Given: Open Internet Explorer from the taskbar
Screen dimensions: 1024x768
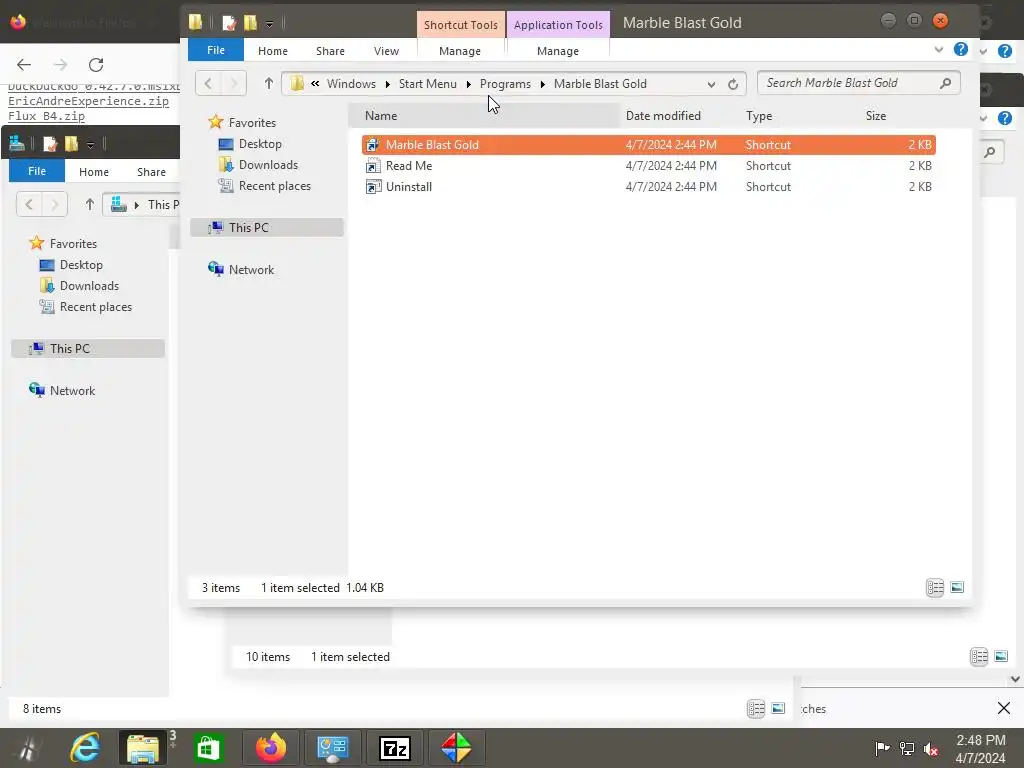Looking at the screenshot, I should 86,748.
